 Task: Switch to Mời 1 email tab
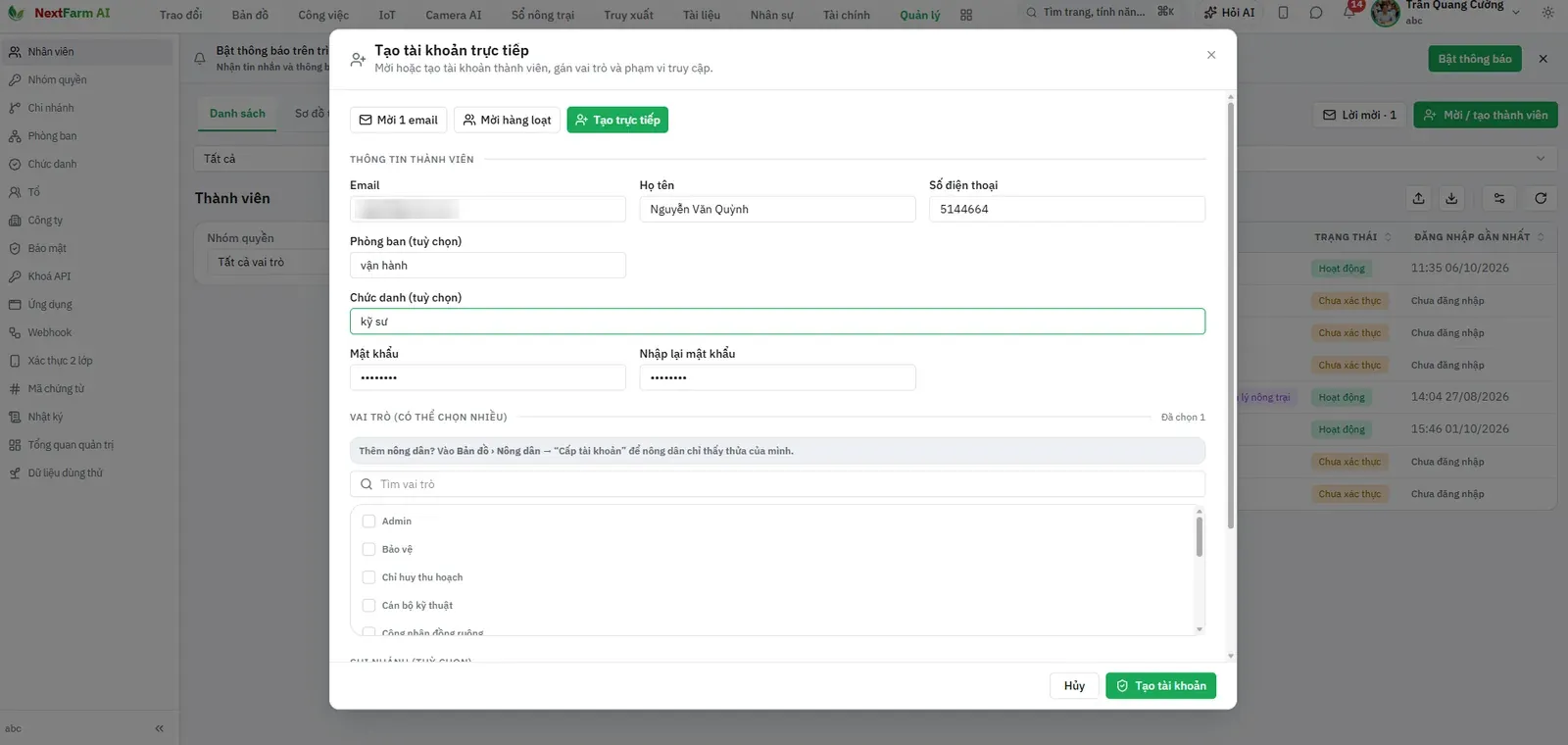(x=399, y=120)
